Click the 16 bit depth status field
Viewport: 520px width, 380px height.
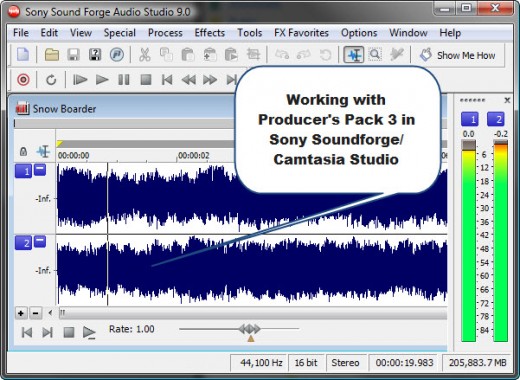point(306,363)
